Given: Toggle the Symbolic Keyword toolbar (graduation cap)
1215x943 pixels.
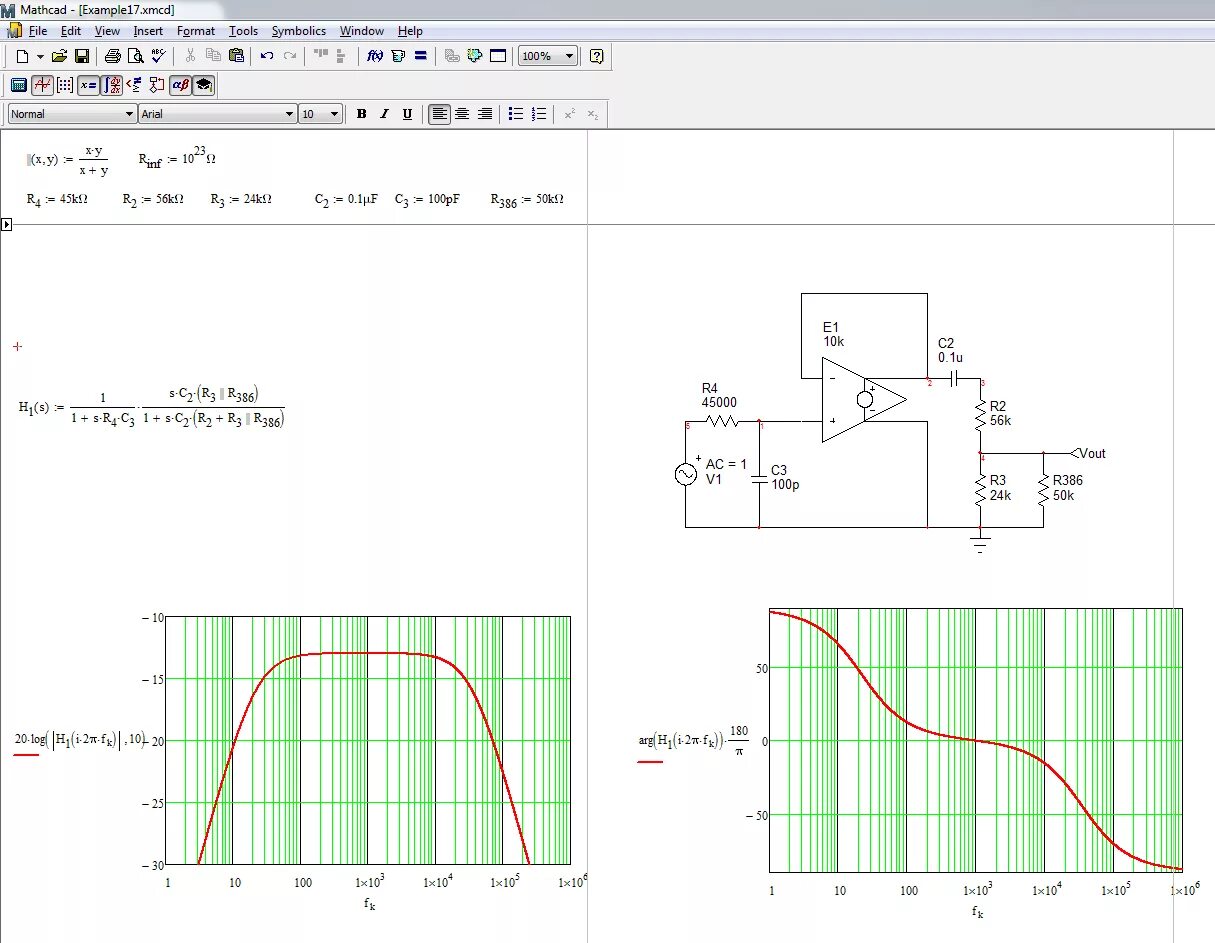Looking at the screenshot, I should 203,85.
